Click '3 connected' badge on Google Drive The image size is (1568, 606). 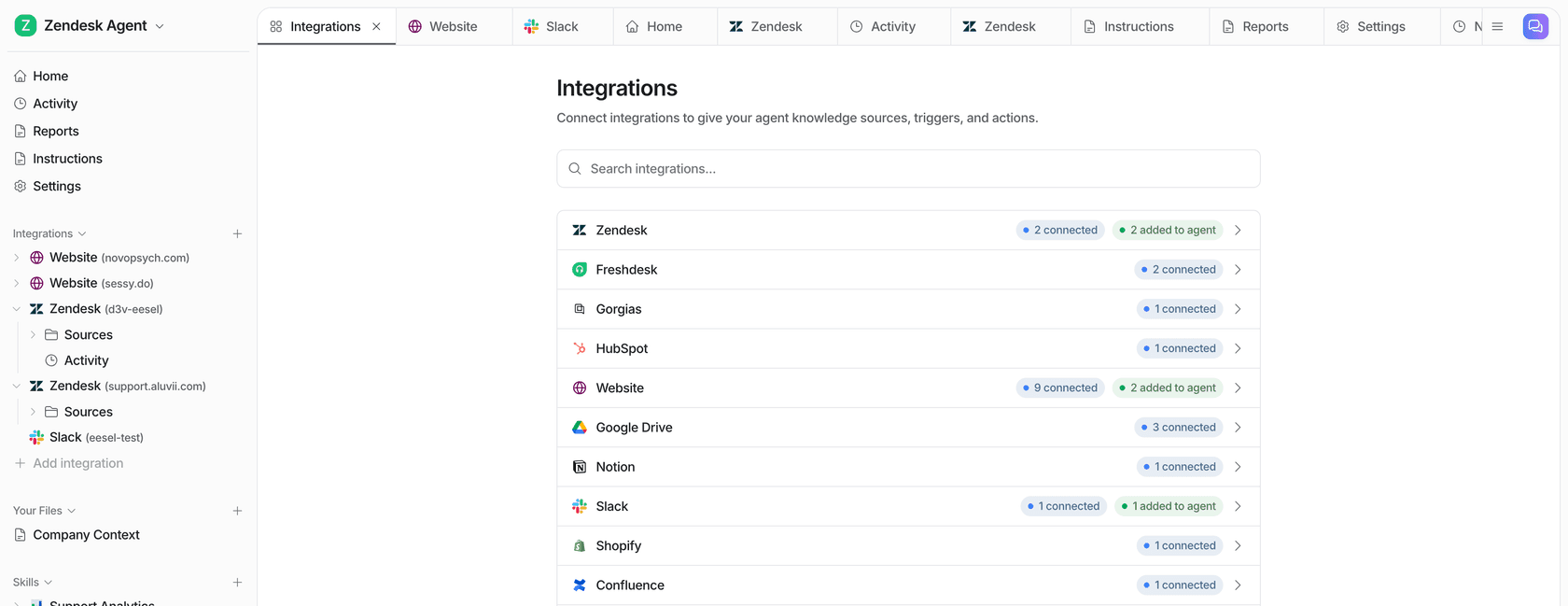click(x=1179, y=428)
